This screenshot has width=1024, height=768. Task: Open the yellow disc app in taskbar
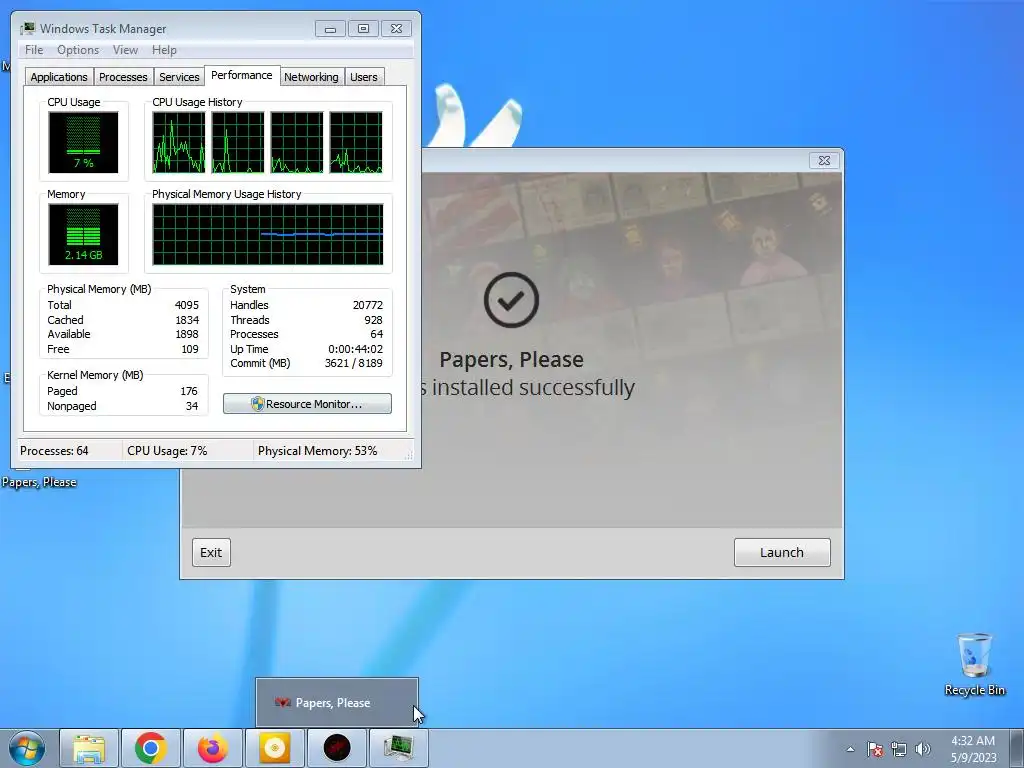tap(274, 748)
